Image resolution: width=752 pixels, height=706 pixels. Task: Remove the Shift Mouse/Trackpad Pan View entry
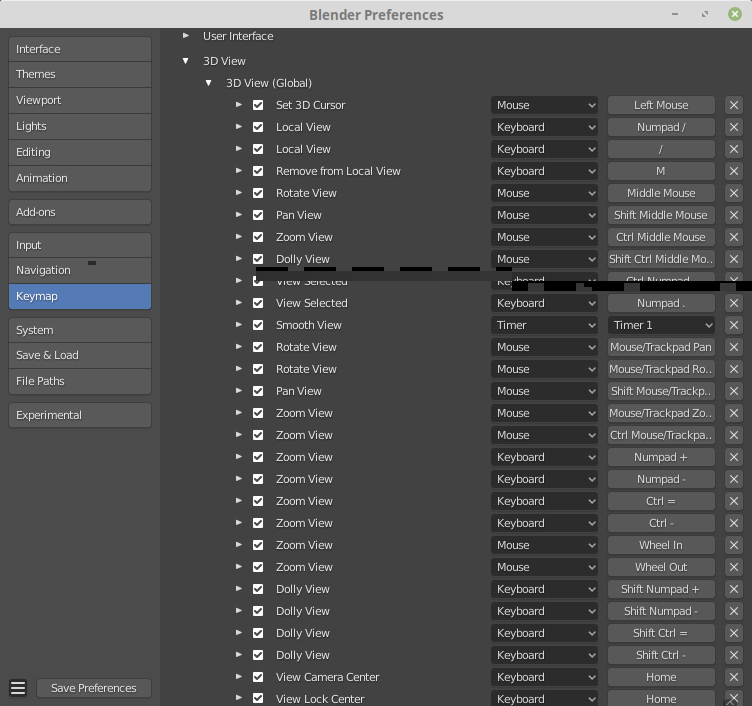coord(734,391)
